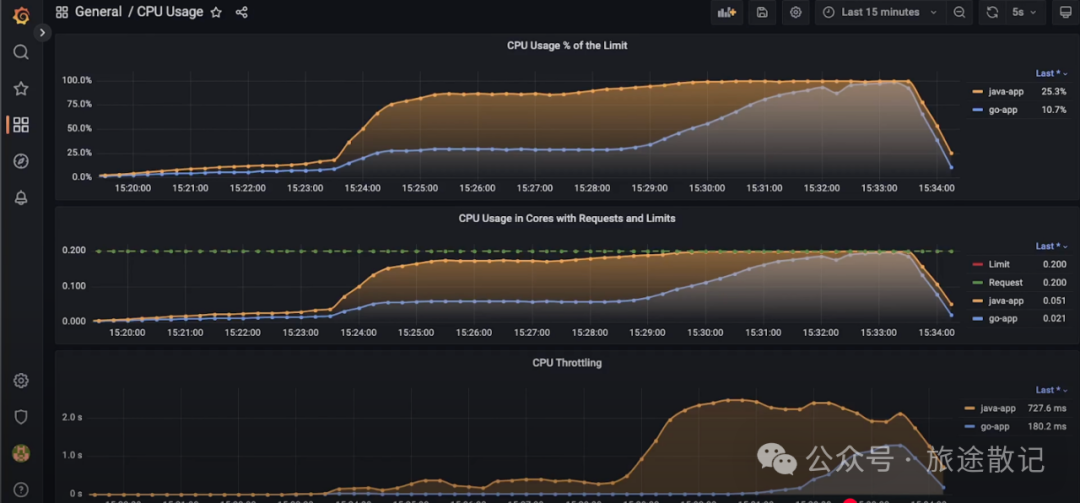Sort the first panel legend by Last
Image resolution: width=1080 pixels, height=503 pixels.
(1052, 73)
